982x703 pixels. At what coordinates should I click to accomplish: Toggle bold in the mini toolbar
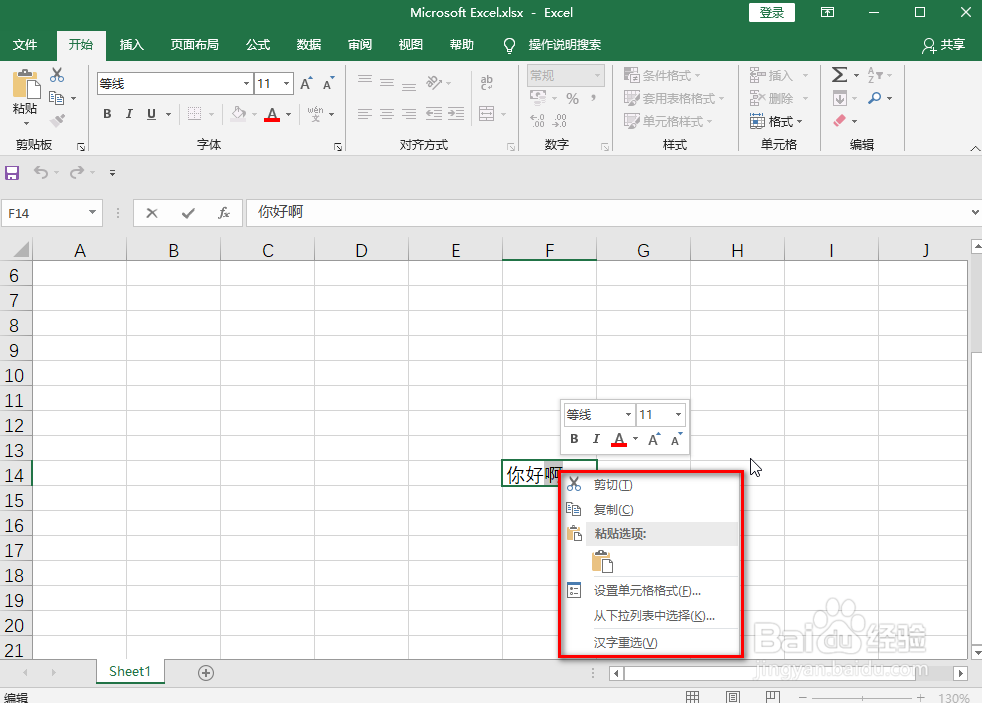574,439
